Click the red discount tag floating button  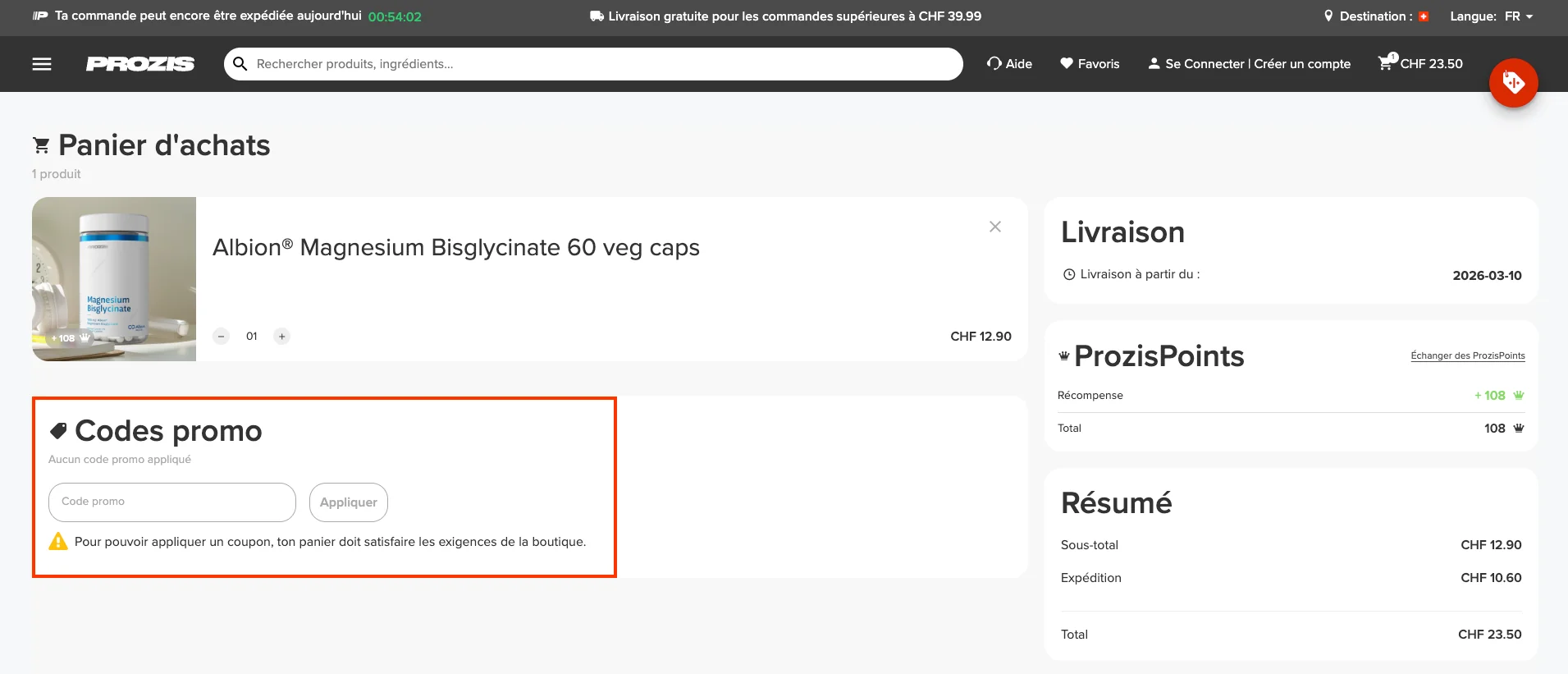[1514, 83]
